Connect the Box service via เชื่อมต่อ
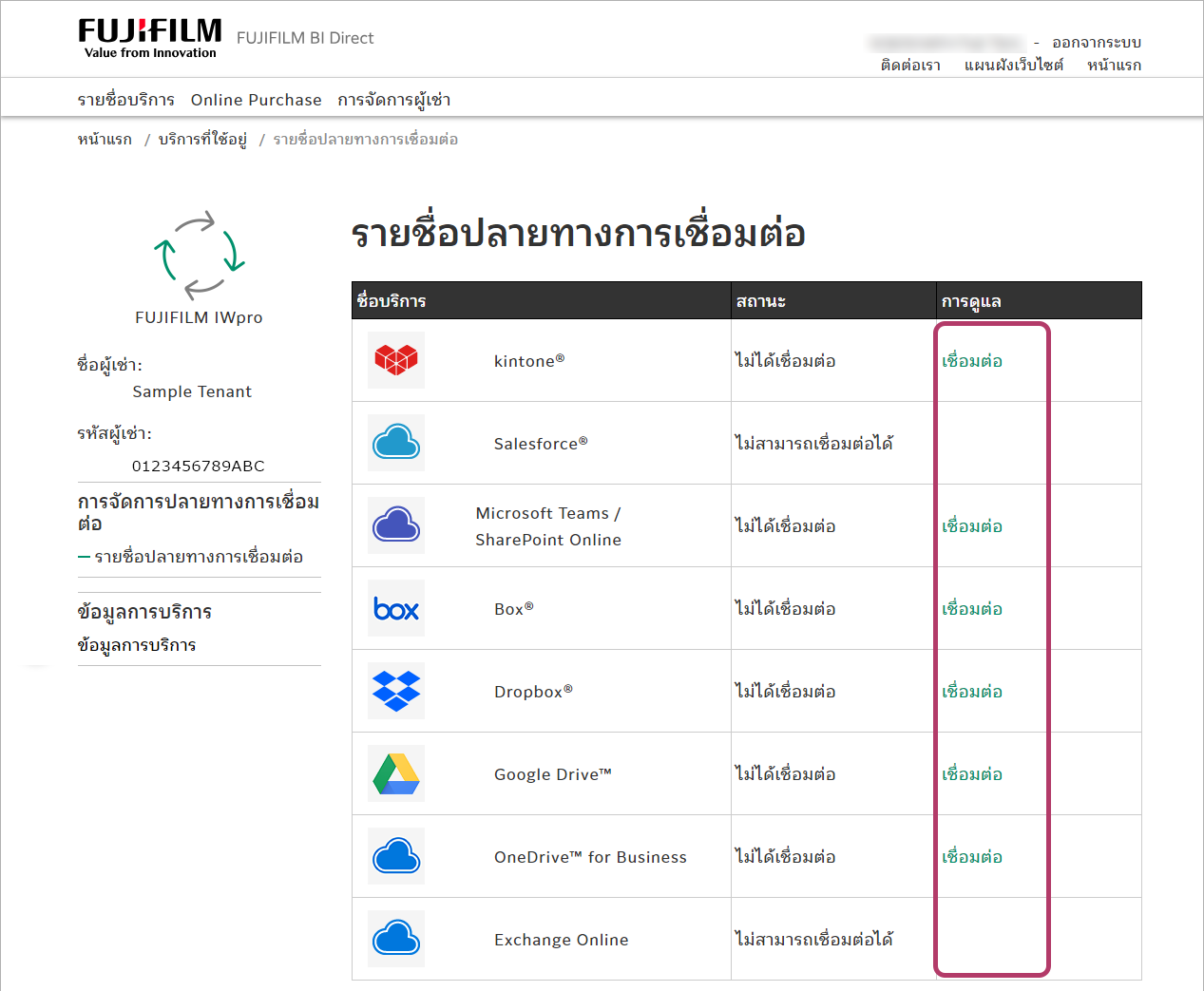The width and height of the screenshot is (1204, 991). point(972,609)
